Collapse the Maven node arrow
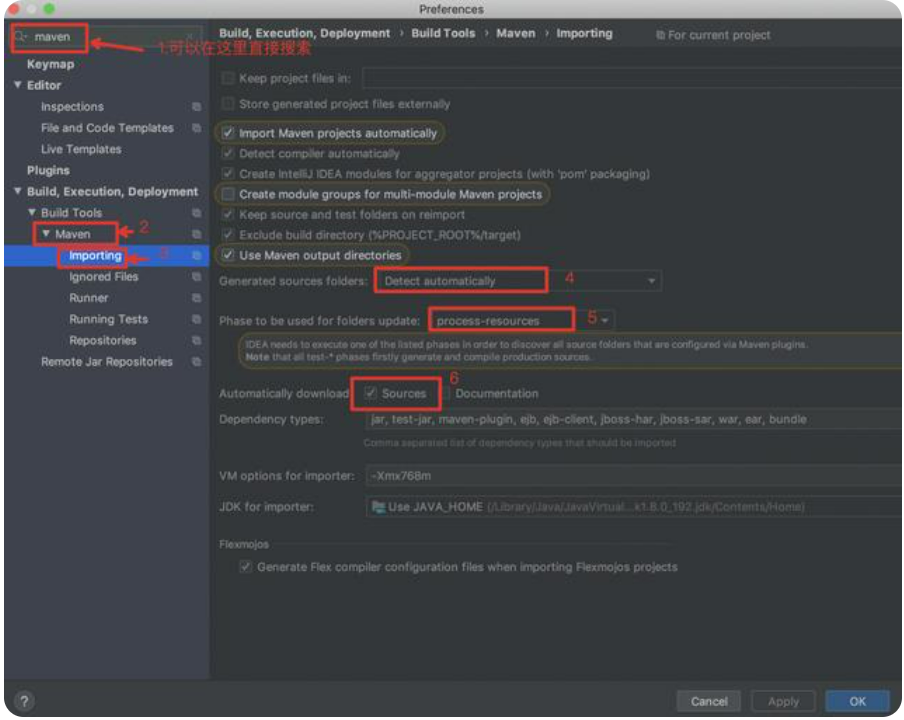Image resolution: width=904 pixels, height=720 pixels. click(x=46, y=234)
